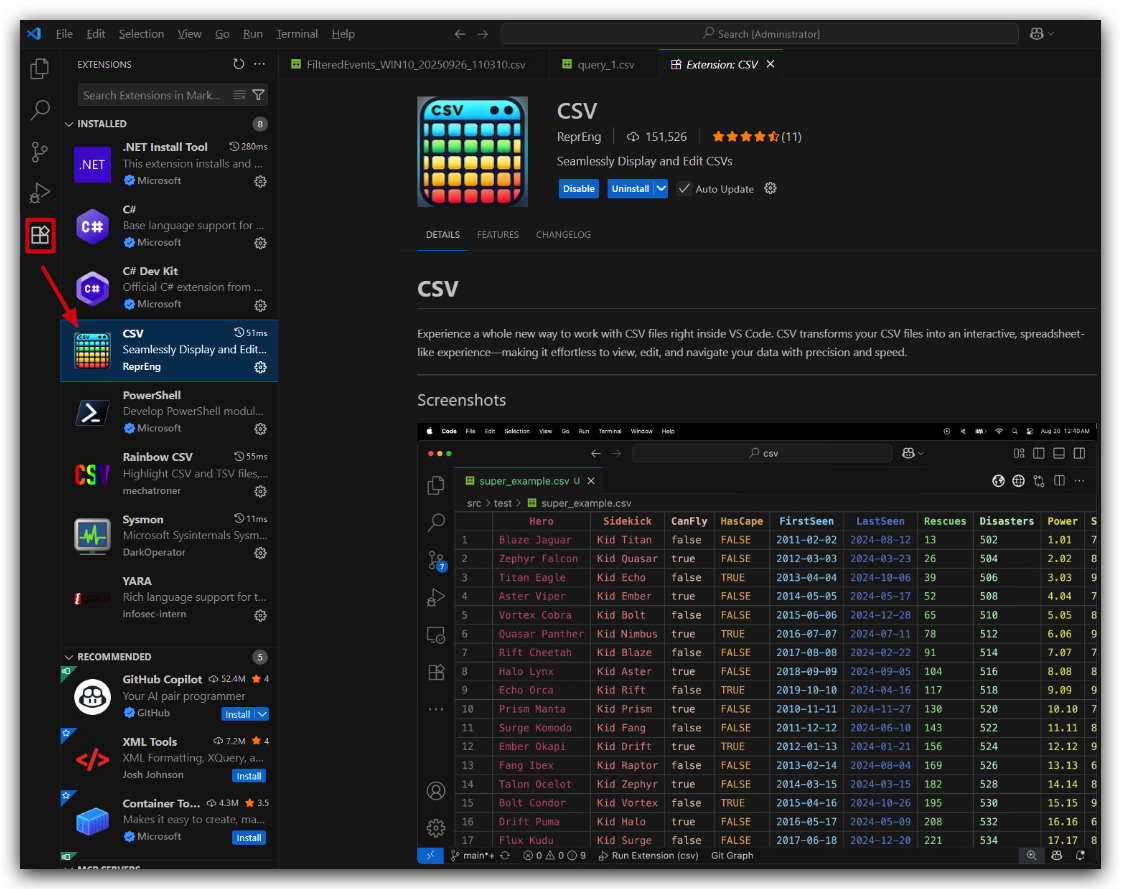The width and height of the screenshot is (1121, 889).
Task: Switch to the FEATURES tab
Action: [498, 235]
